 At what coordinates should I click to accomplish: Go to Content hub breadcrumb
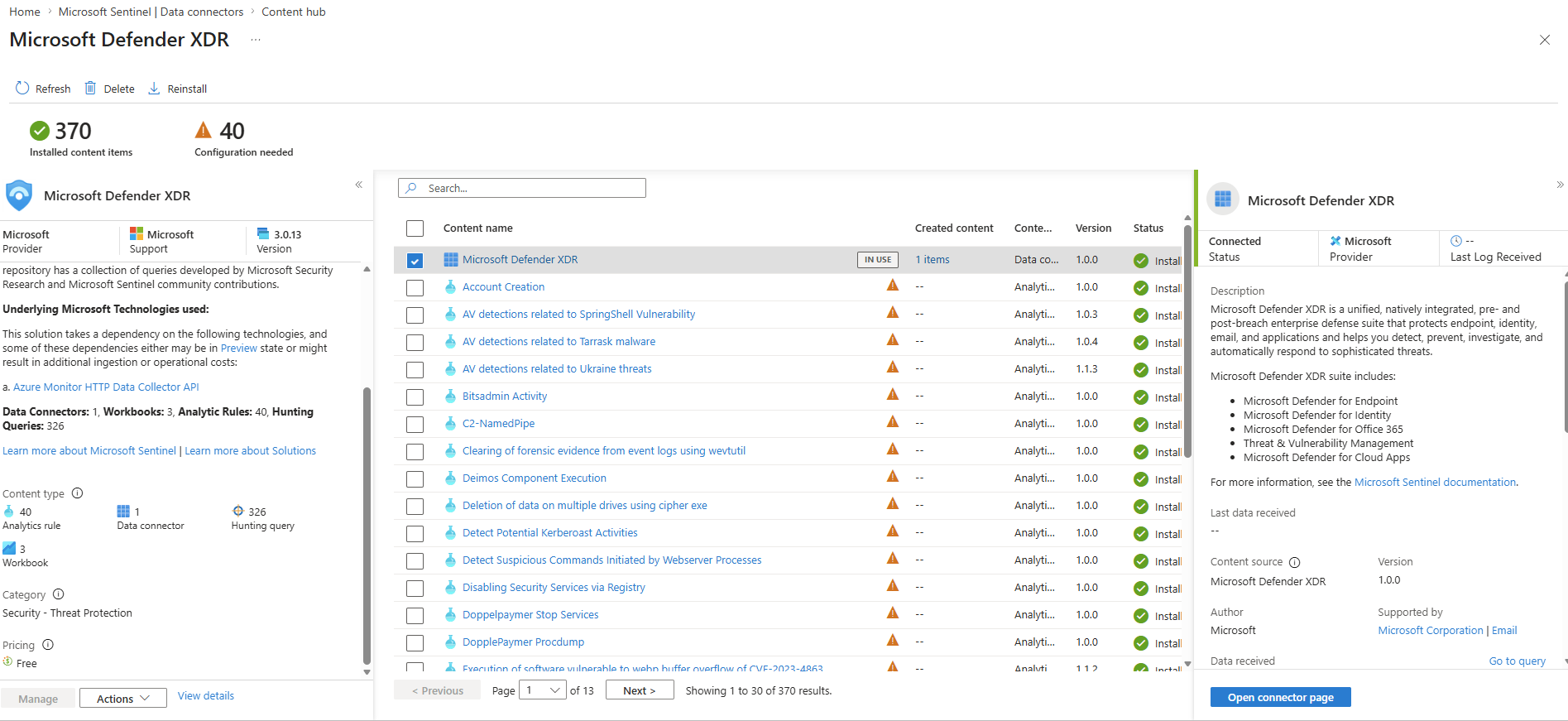coord(294,12)
